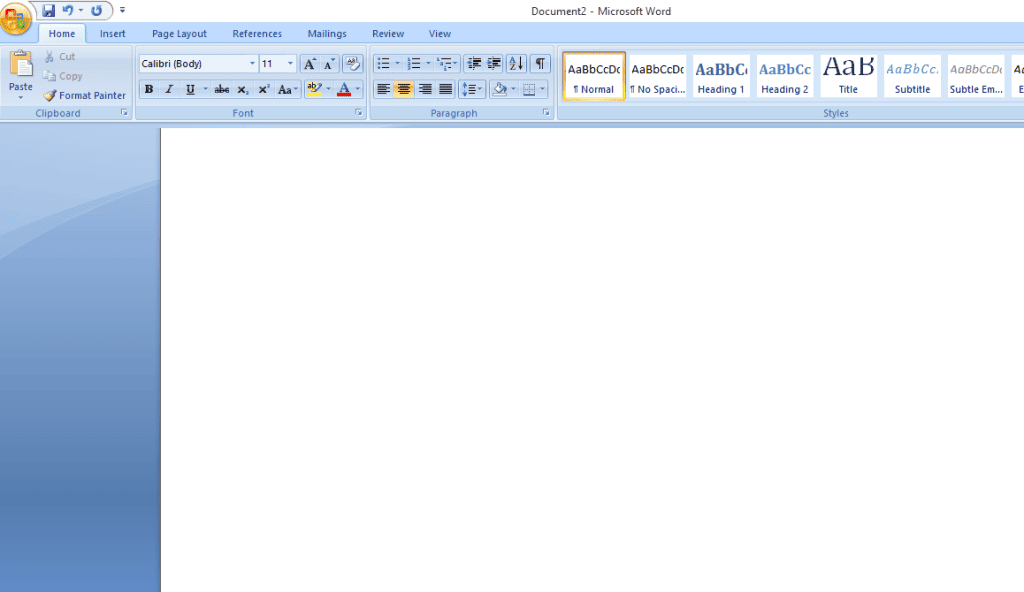Sort the selected text alphabetically
Screen dimensions: 1024x592
point(516,63)
